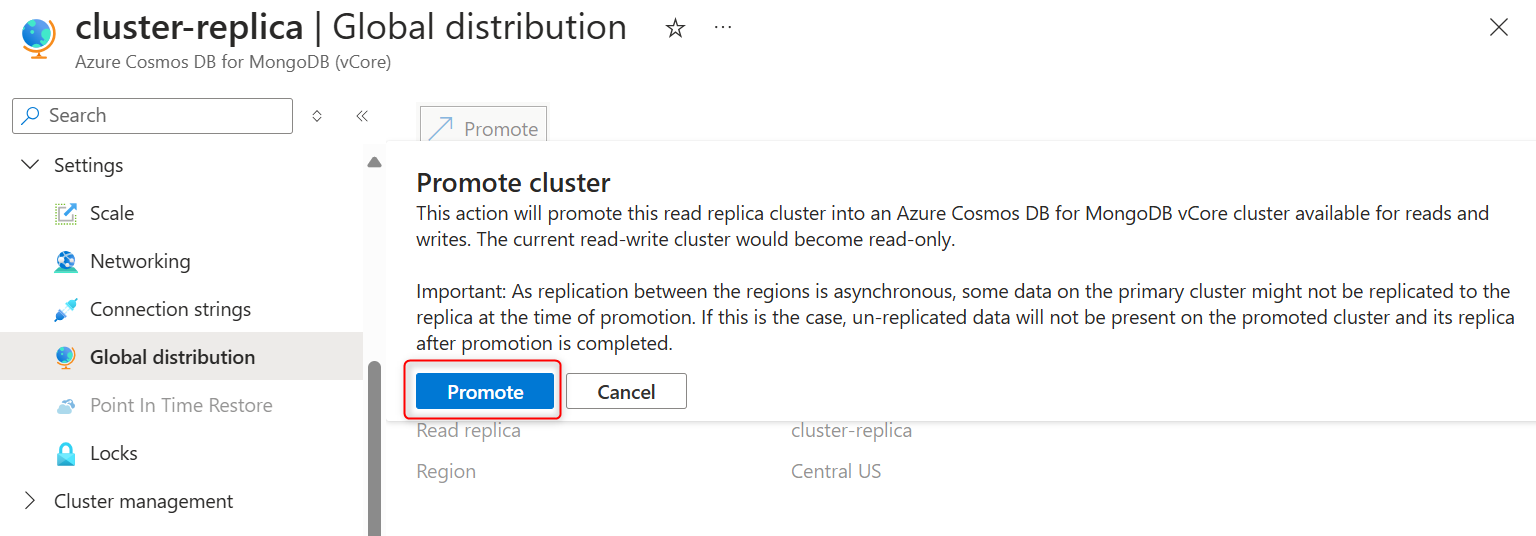Click the Locks padlock icon

click(x=66, y=453)
